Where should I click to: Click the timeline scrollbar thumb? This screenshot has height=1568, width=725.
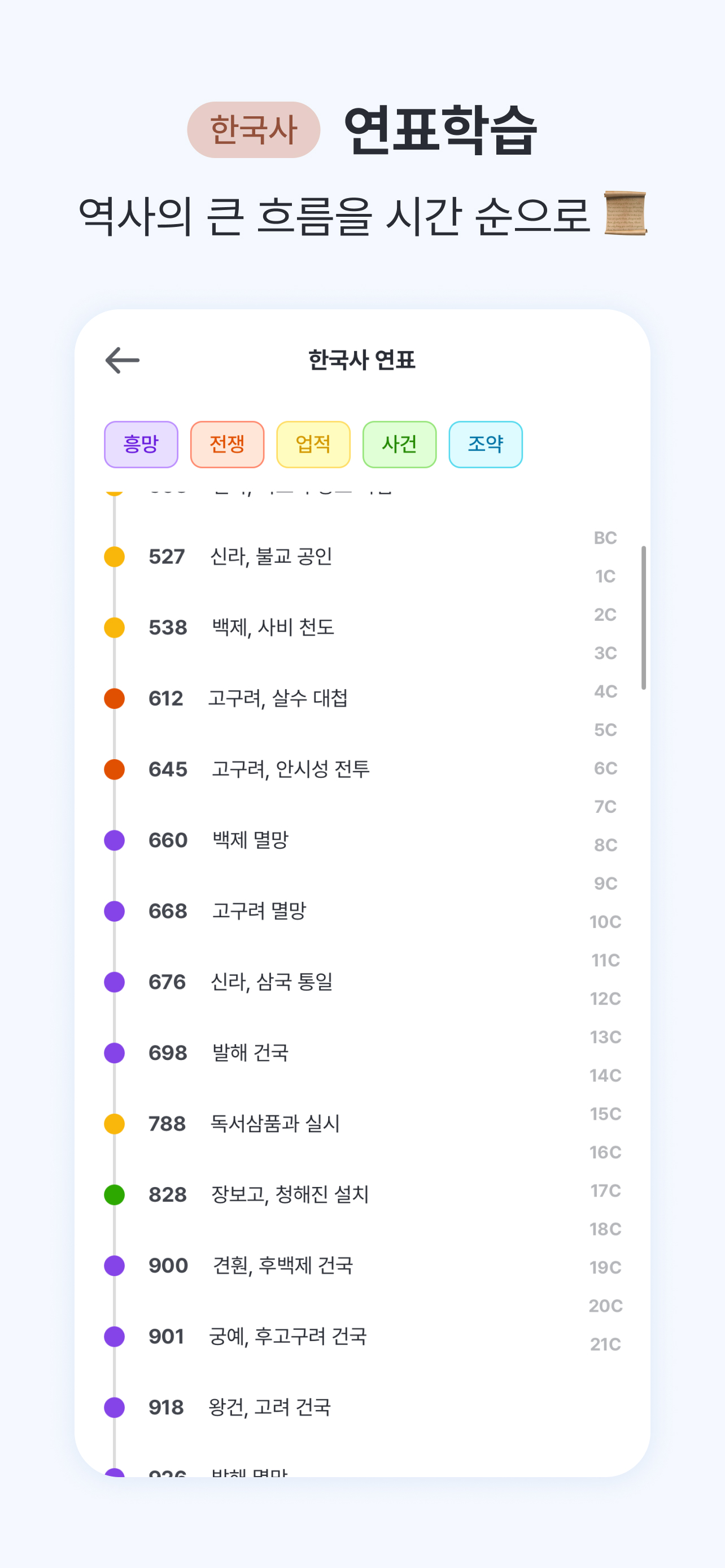tap(644, 617)
